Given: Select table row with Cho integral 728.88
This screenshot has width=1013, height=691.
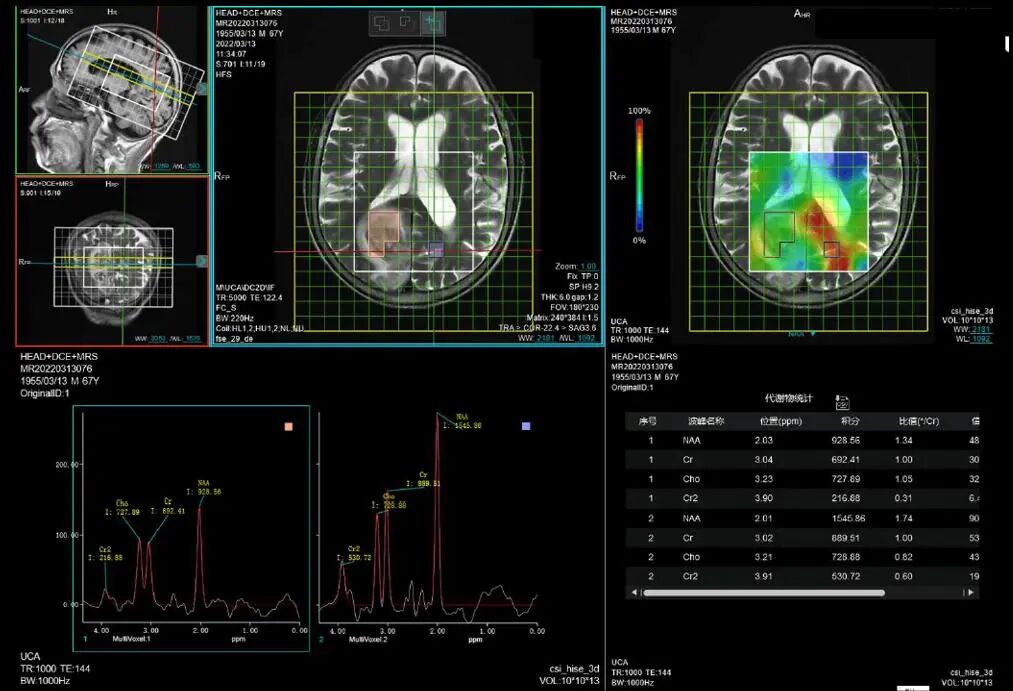Looking at the screenshot, I should (802, 557).
